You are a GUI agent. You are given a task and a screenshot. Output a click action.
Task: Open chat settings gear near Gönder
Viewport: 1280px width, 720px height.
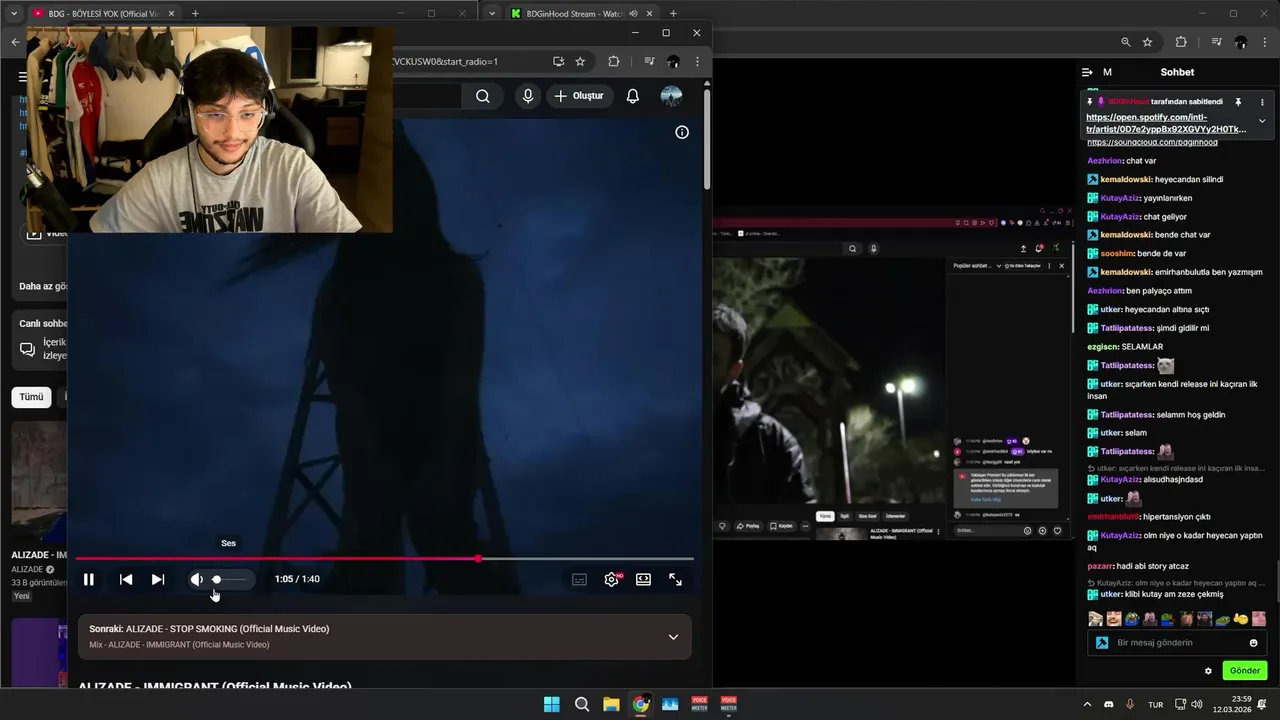[1208, 671]
